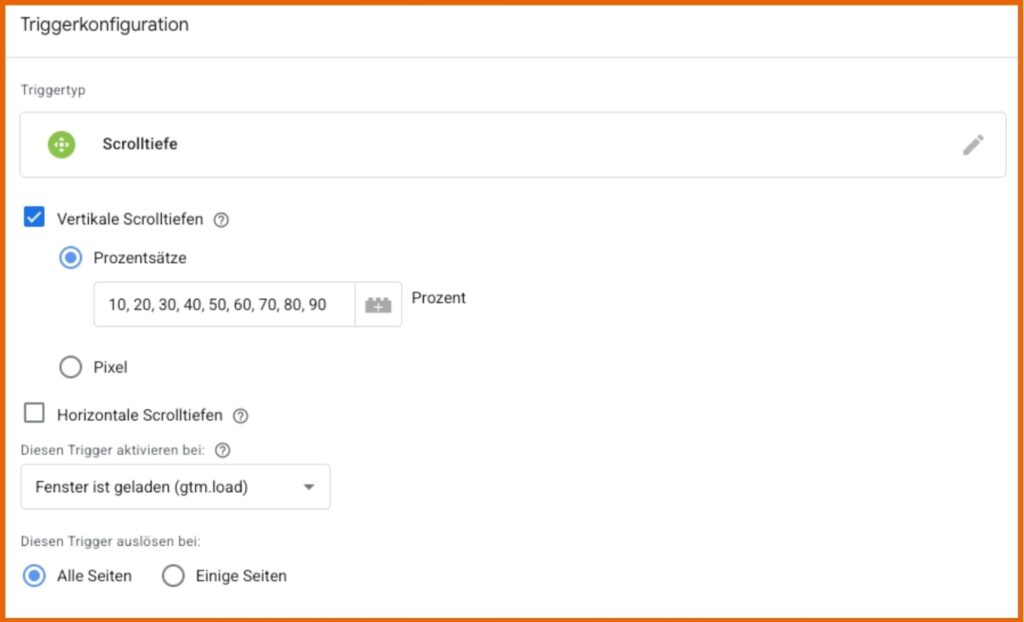
Task: Select the Prozentsätze radio button
Action: click(x=71, y=258)
